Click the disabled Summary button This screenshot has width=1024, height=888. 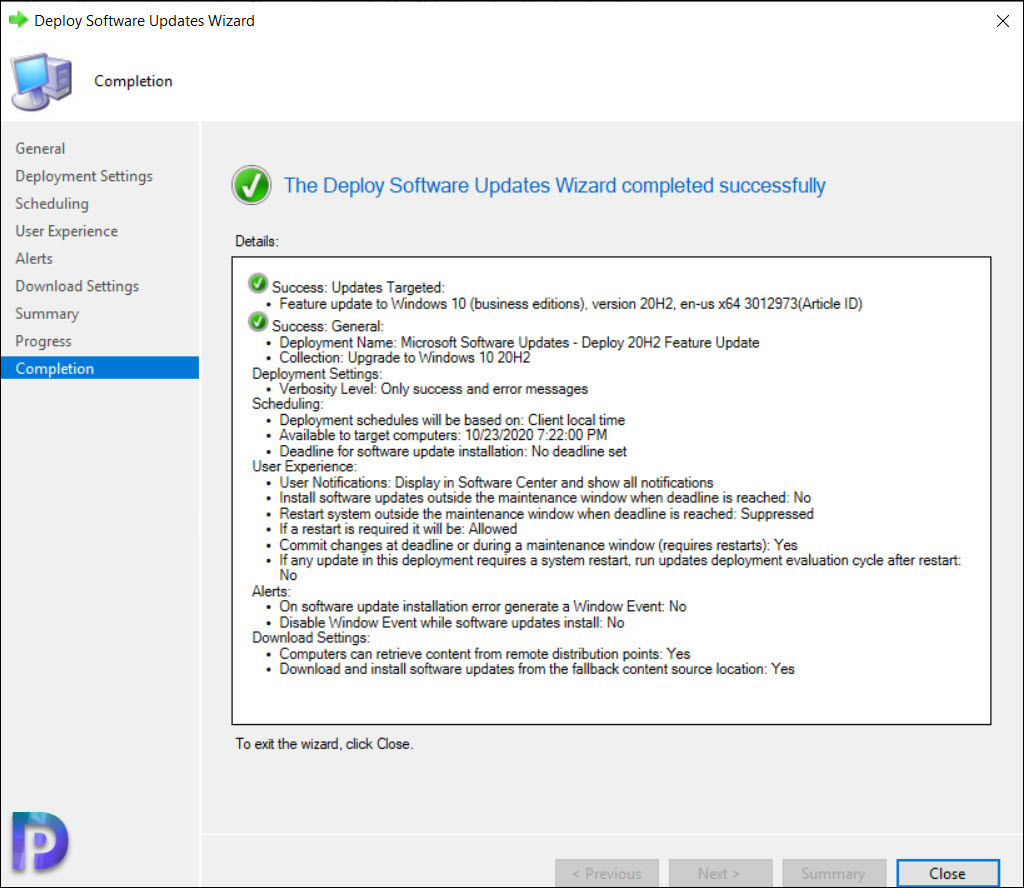pyautogui.click(x=834, y=873)
